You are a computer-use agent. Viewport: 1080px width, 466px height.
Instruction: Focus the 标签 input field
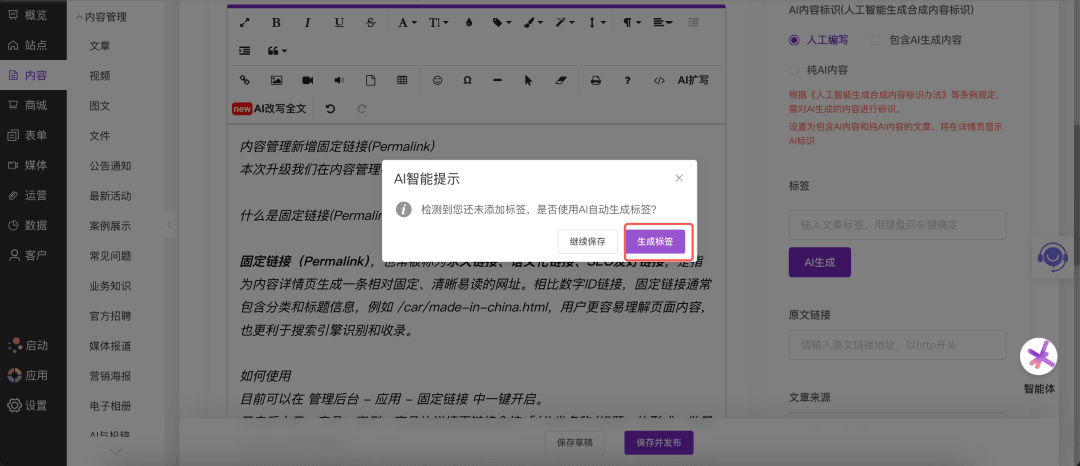[x=897, y=225]
